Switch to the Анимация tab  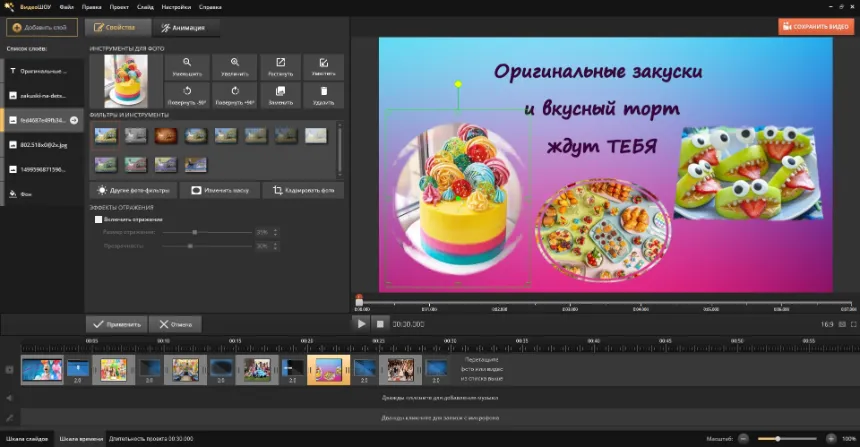tap(182, 28)
